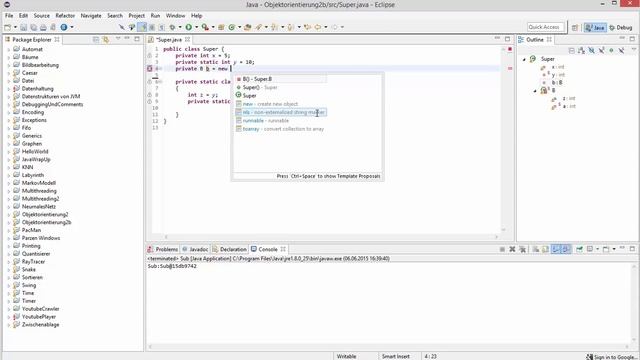Screen dimensions: 640x360
Task: Toggle Show Console on standard error change
Action: pyautogui.click(x=566, y=249)
